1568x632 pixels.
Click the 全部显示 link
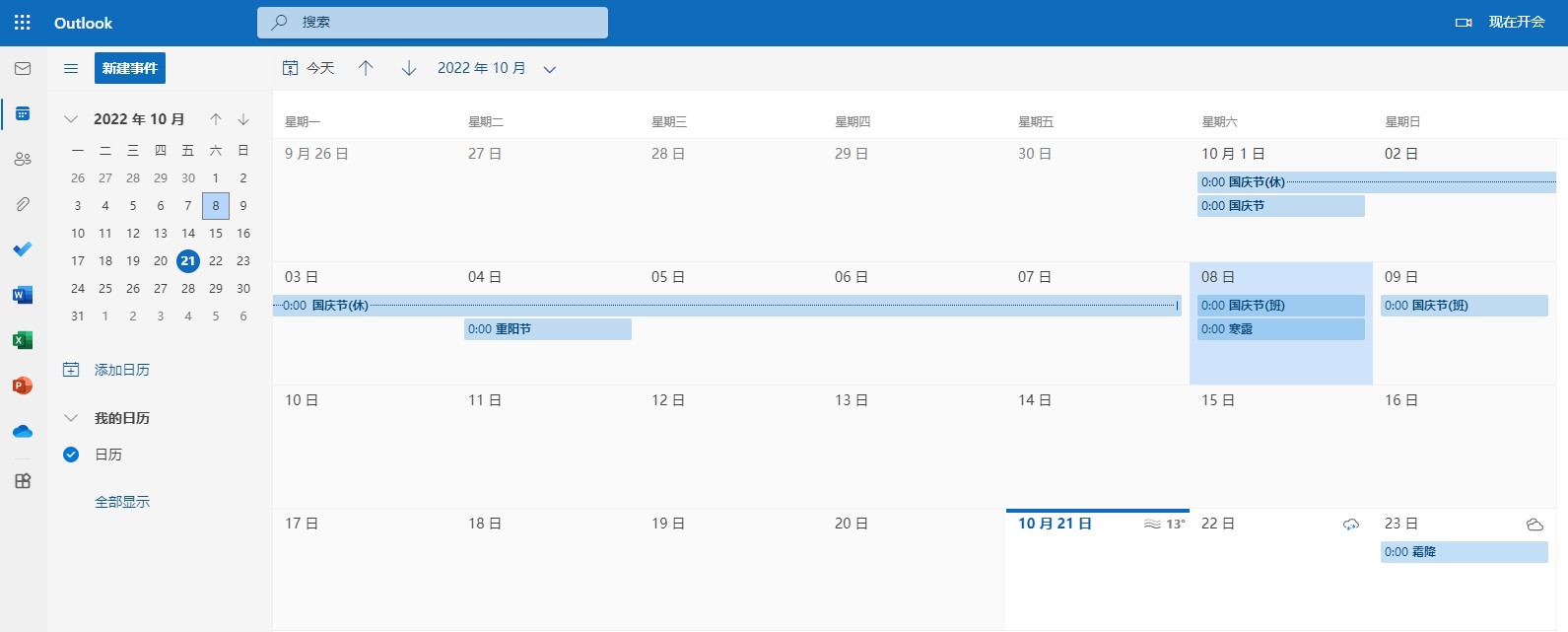point(122,502)
